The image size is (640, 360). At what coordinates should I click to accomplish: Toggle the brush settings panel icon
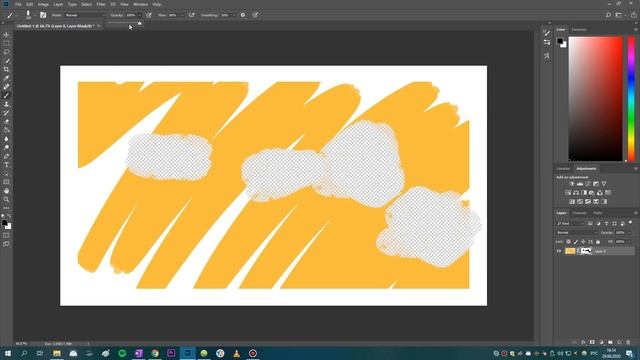tap(43, 15)
